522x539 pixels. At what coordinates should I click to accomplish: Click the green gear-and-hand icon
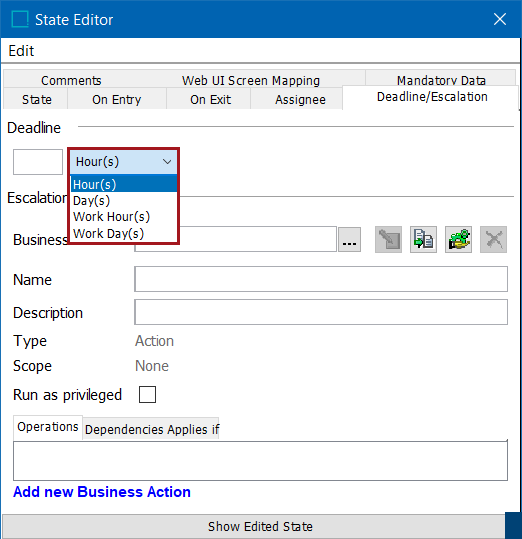point(458,239)
